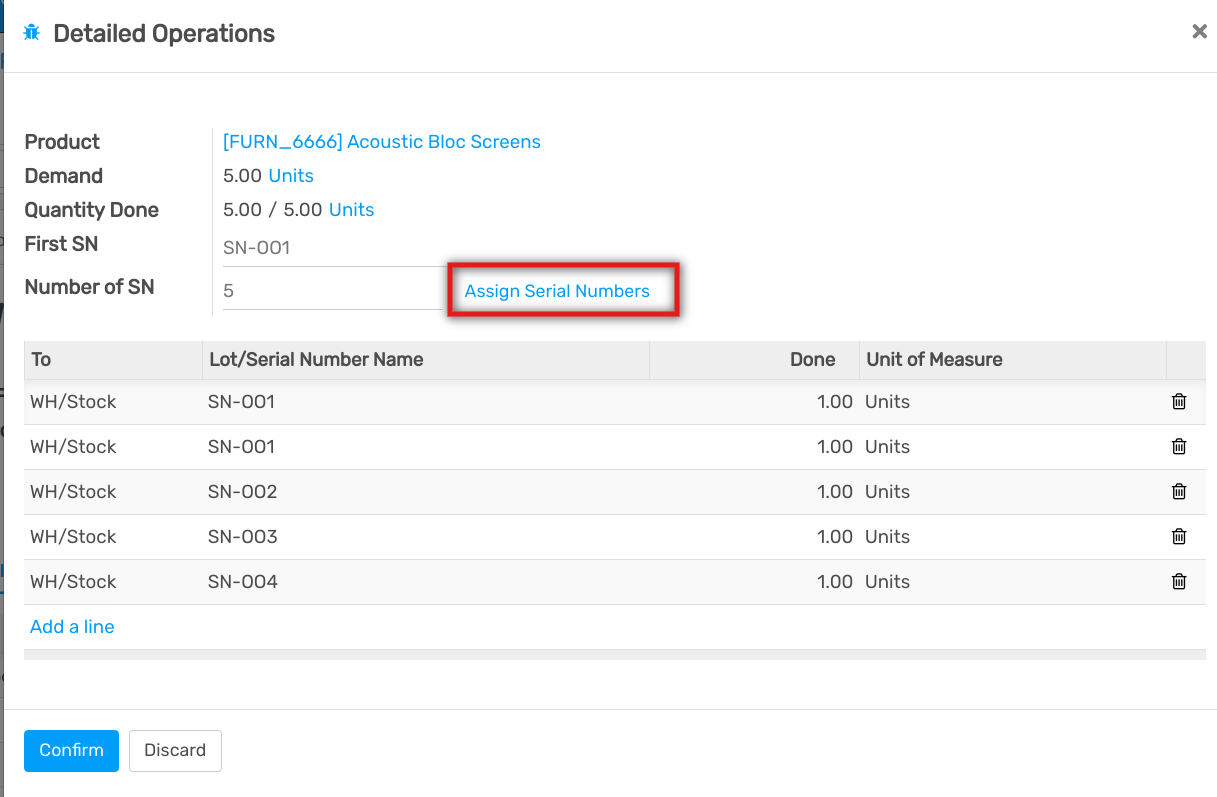Screen dimensions: 1217x797
Task: Add a line to the operations table
Action: pos(72,627)
